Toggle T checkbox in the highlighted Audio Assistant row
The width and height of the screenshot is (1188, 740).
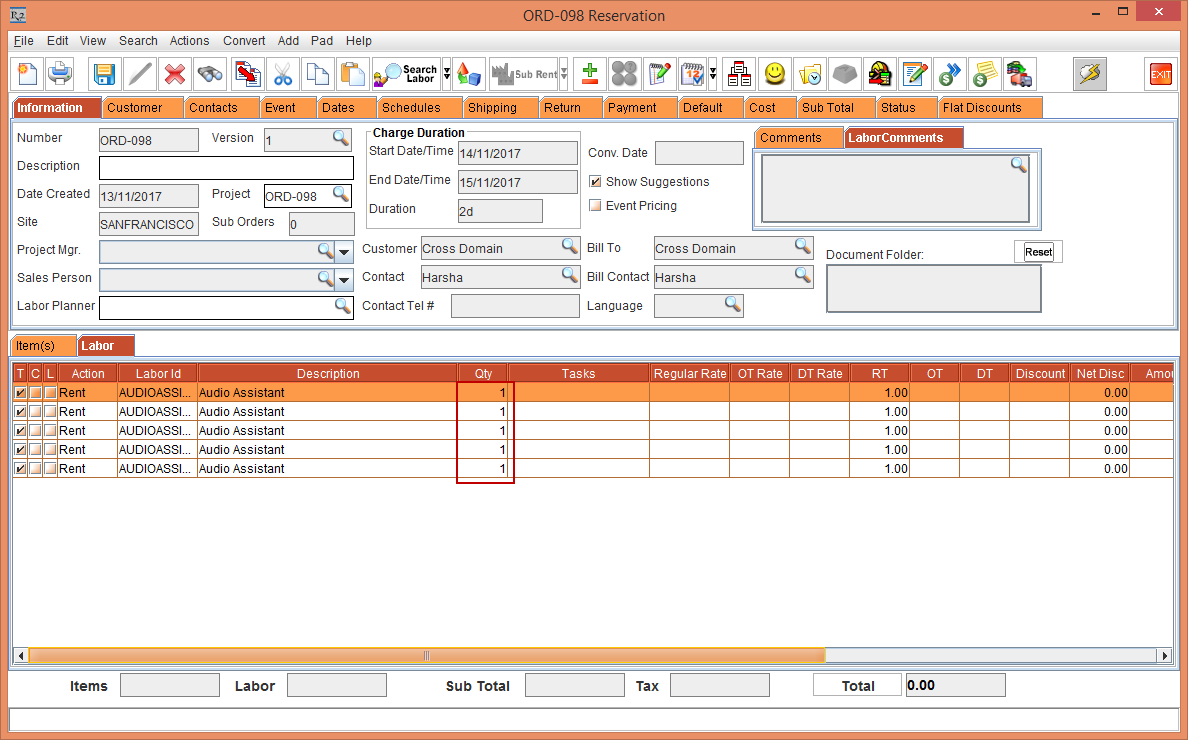20,392
